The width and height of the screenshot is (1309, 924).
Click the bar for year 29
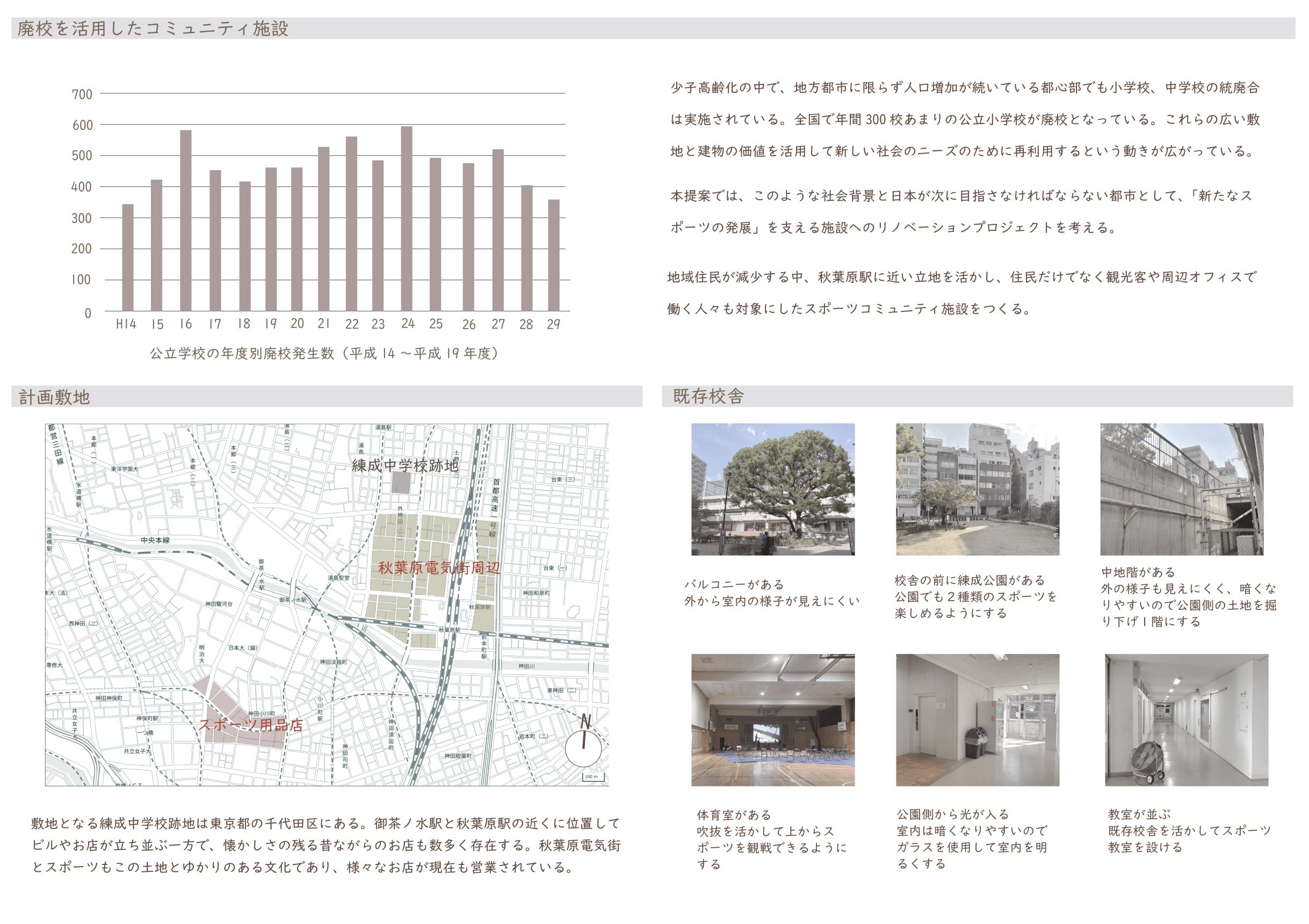pos(553,255)
